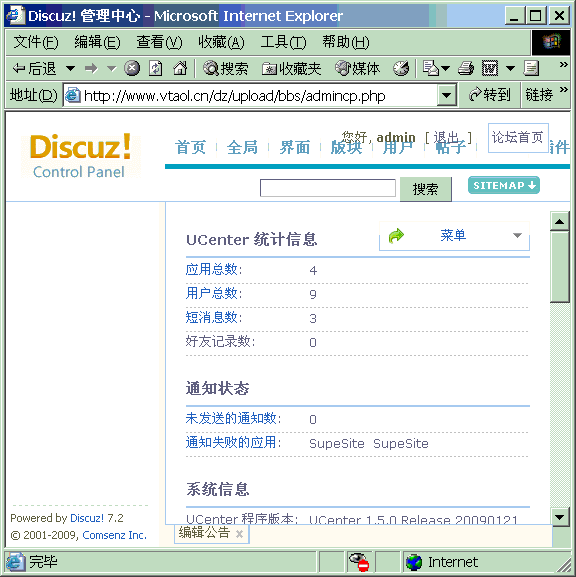
Task: Switch to the 首页 nav tab
Action: 190,147
